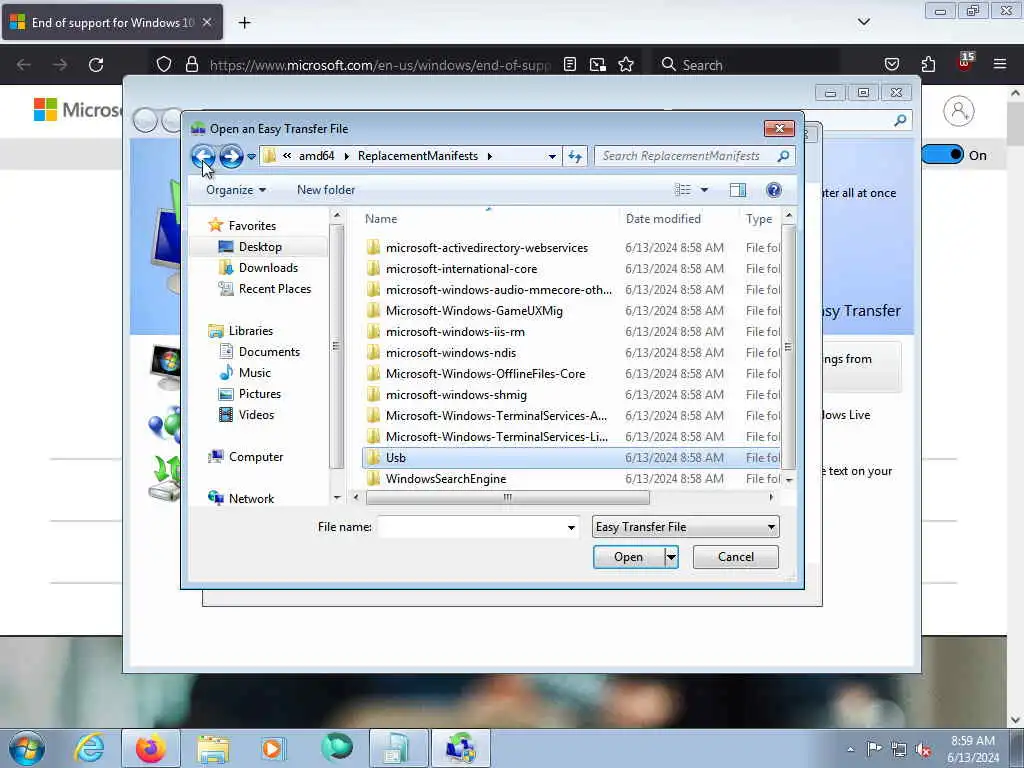Click the Action Center flag icon

(x=874, y=748)
